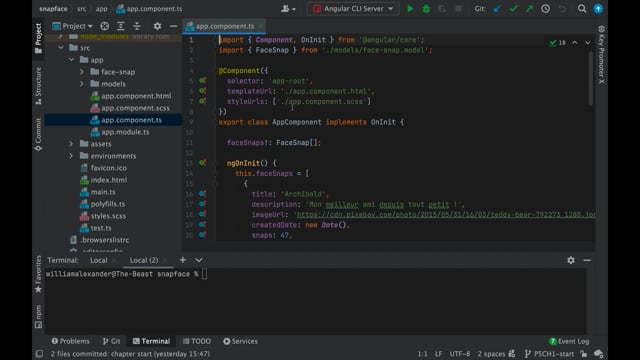Open Key Promoter X sidebar panel
The height and width of the screenshot is (360, 640).
click(601, 55)
